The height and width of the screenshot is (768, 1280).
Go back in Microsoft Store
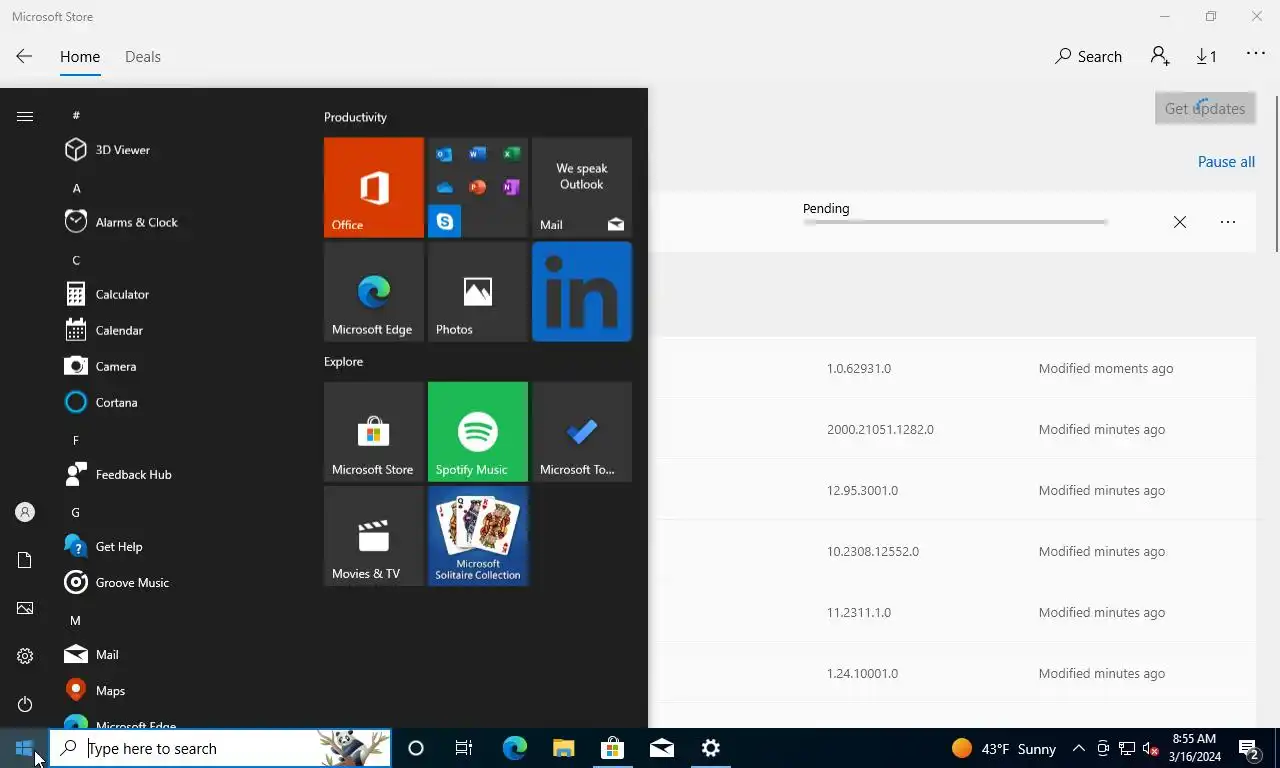24,57
